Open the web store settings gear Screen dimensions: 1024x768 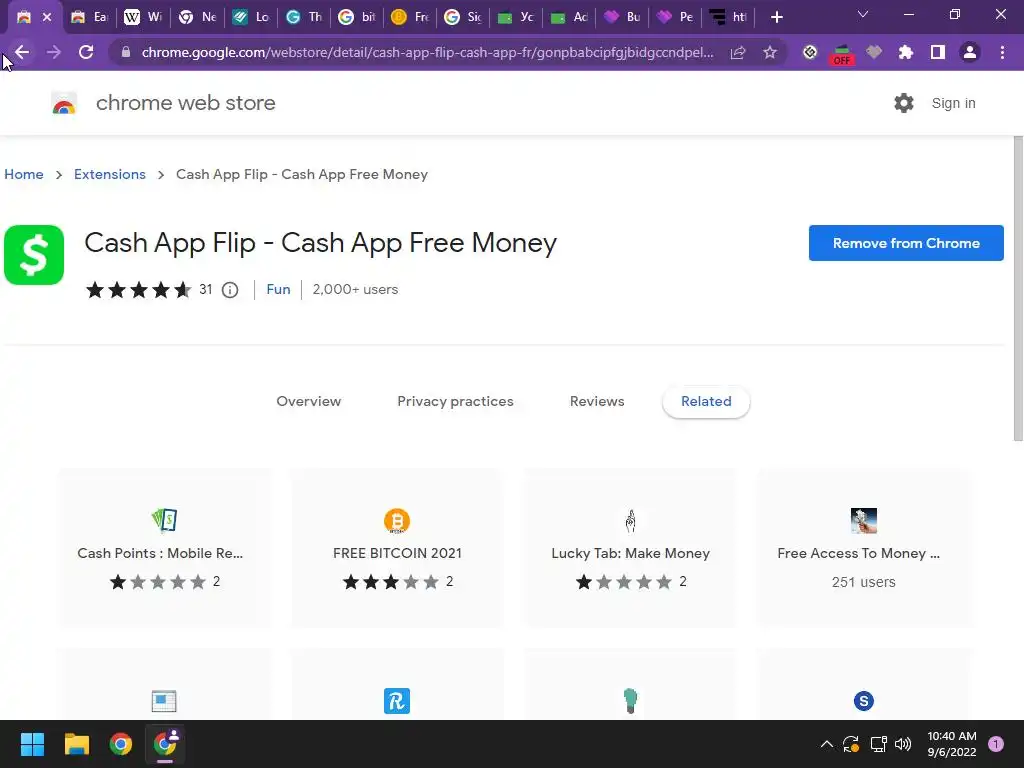pos(904,103)
